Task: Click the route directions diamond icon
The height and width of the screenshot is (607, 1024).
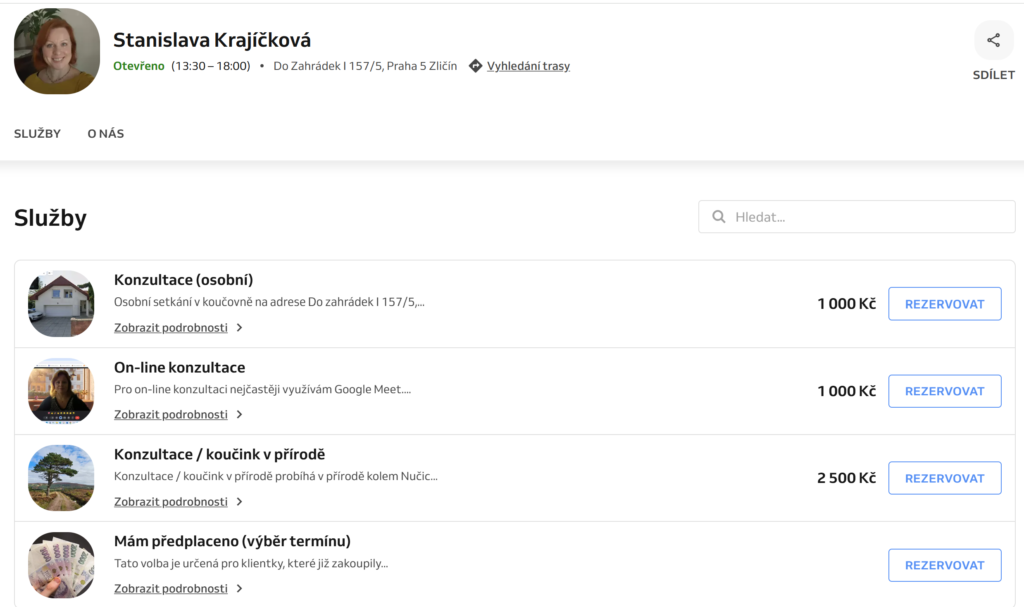Action: point(475,66)
